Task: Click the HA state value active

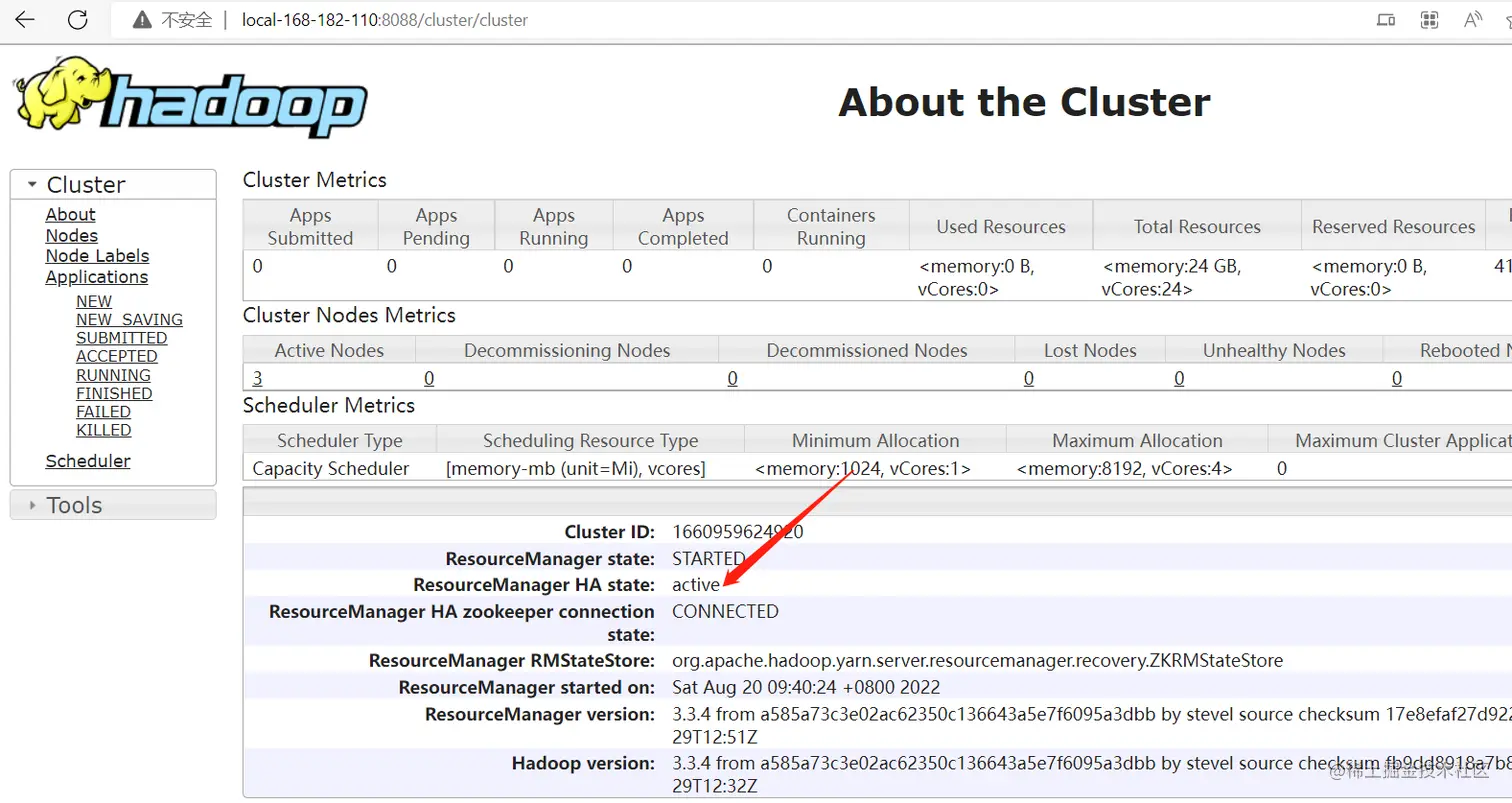Action: [695, 584]
